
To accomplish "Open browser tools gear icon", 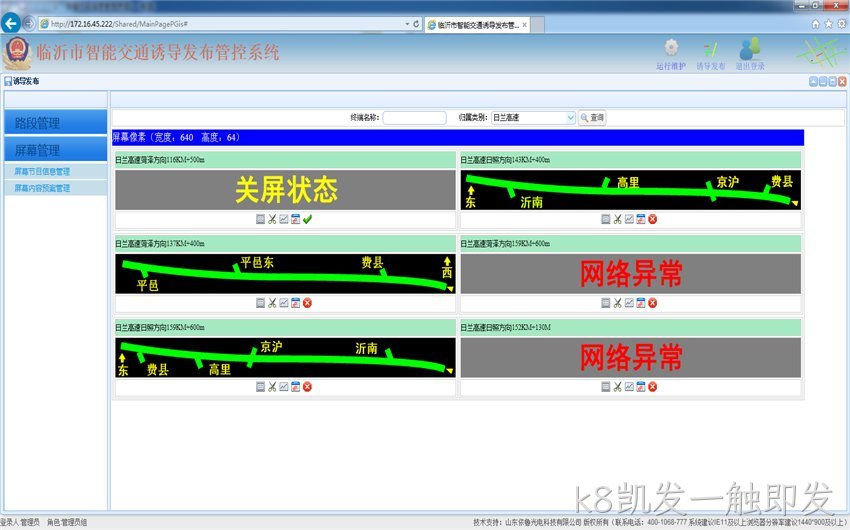I will [x=842, y=24].
